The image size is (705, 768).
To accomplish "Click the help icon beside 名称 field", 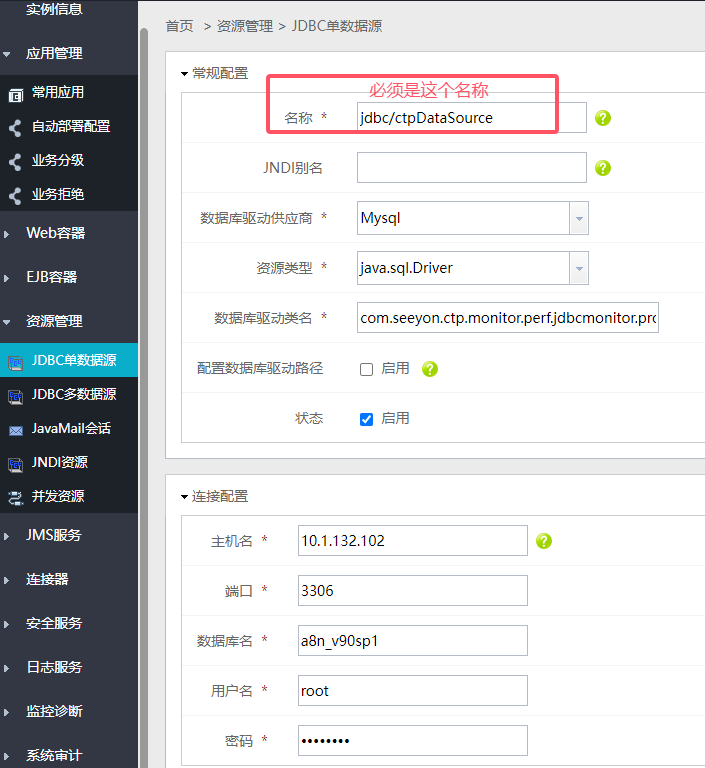I will (603, 118).
